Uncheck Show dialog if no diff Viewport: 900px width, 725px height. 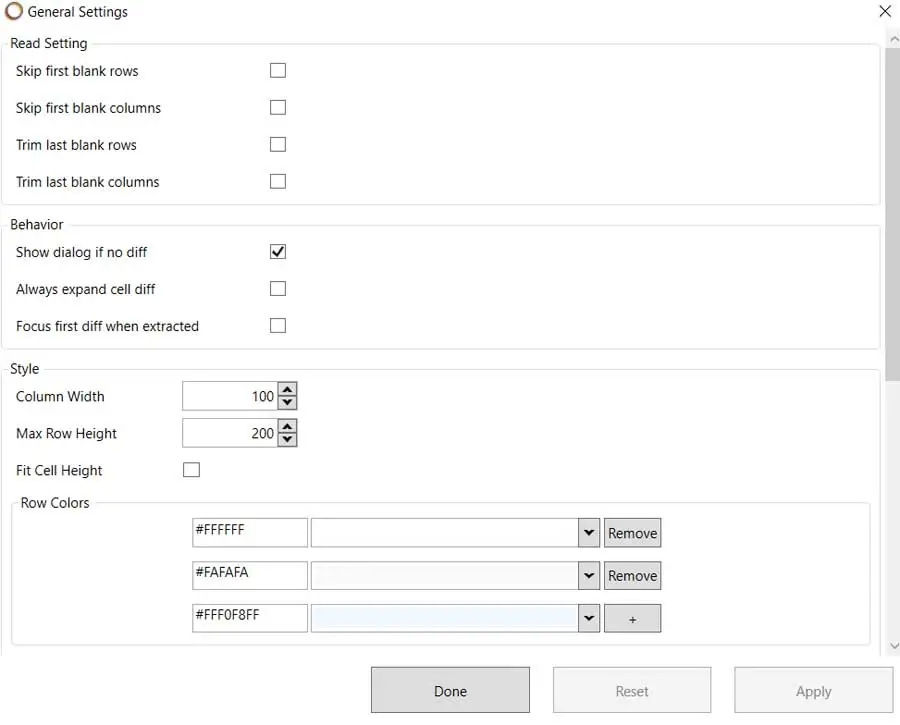click(278, 252)
